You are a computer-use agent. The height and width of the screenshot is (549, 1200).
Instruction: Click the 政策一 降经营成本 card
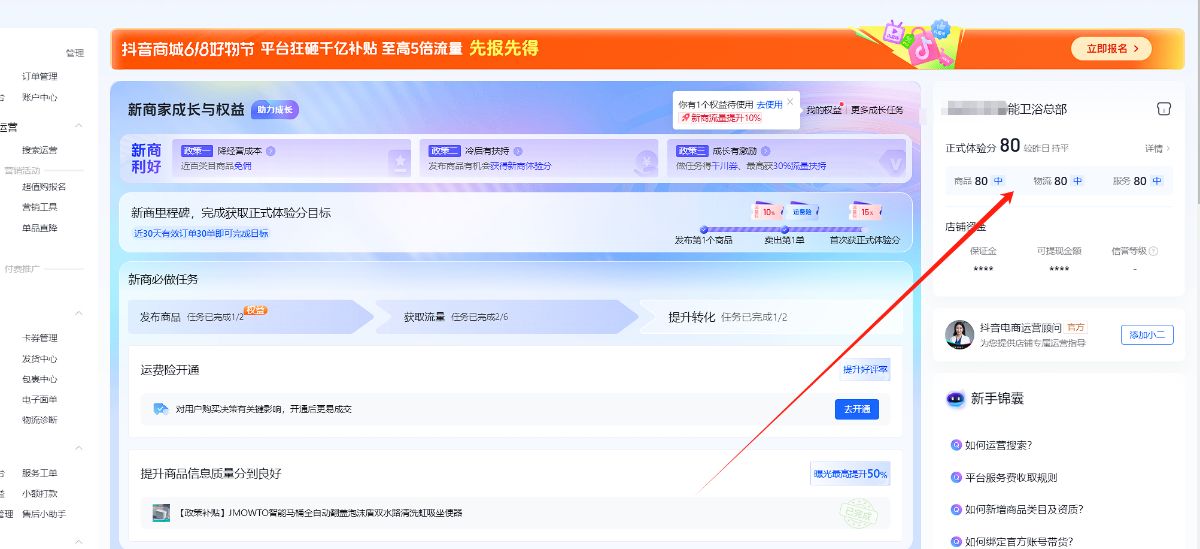(292, 158)
